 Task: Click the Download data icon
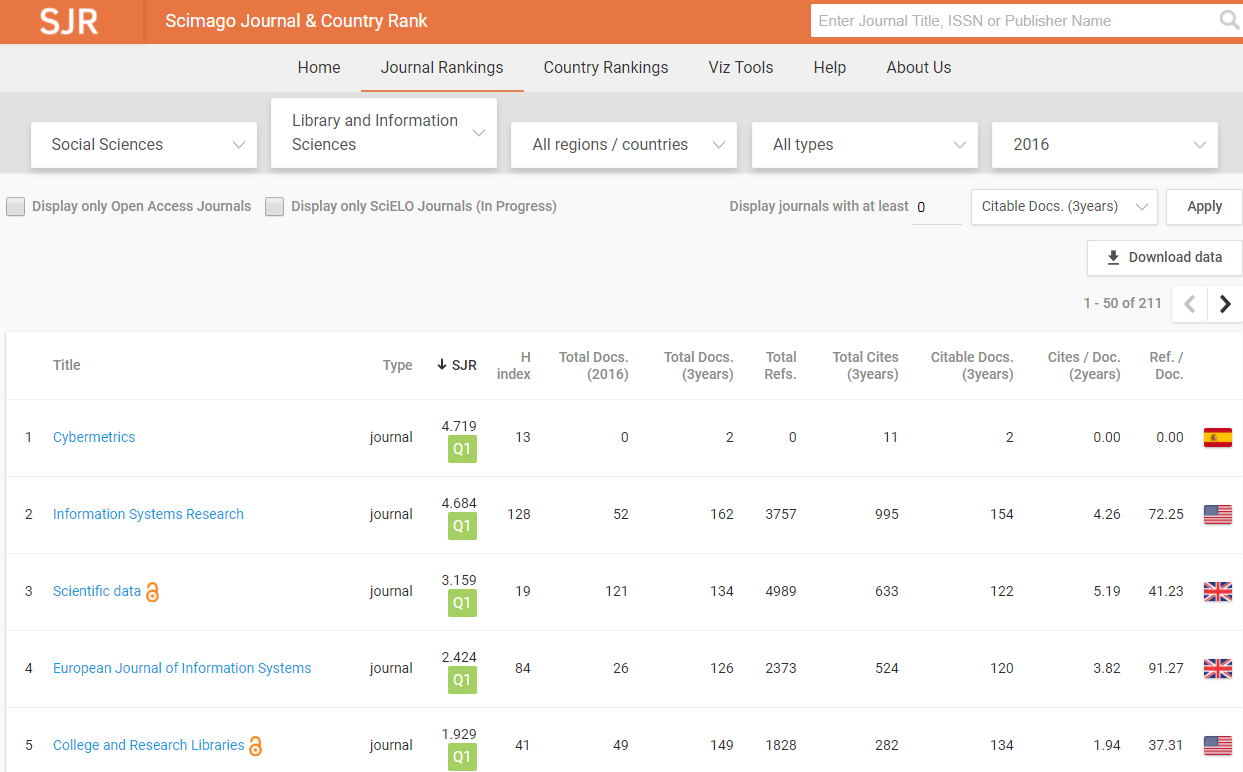1112,257
